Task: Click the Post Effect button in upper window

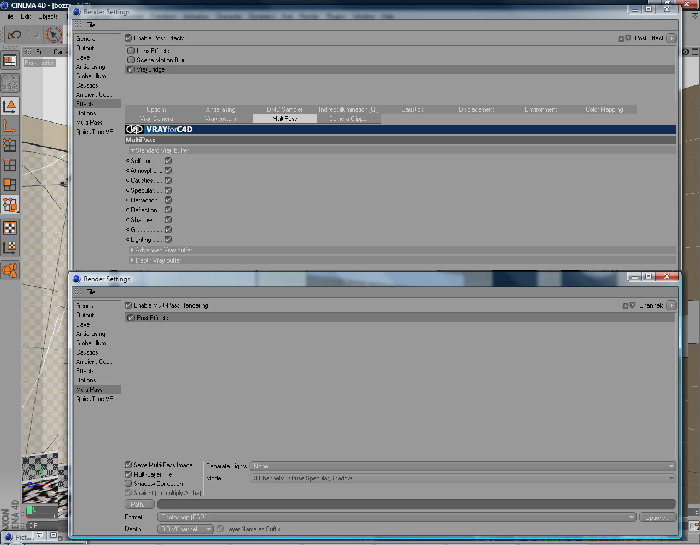Action: pyautogui.click(x=649, y=38)
